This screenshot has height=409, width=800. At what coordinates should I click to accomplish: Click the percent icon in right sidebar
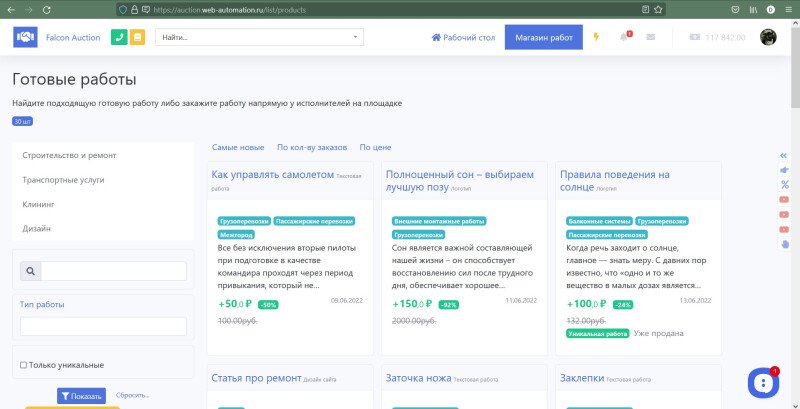(784, 184)
